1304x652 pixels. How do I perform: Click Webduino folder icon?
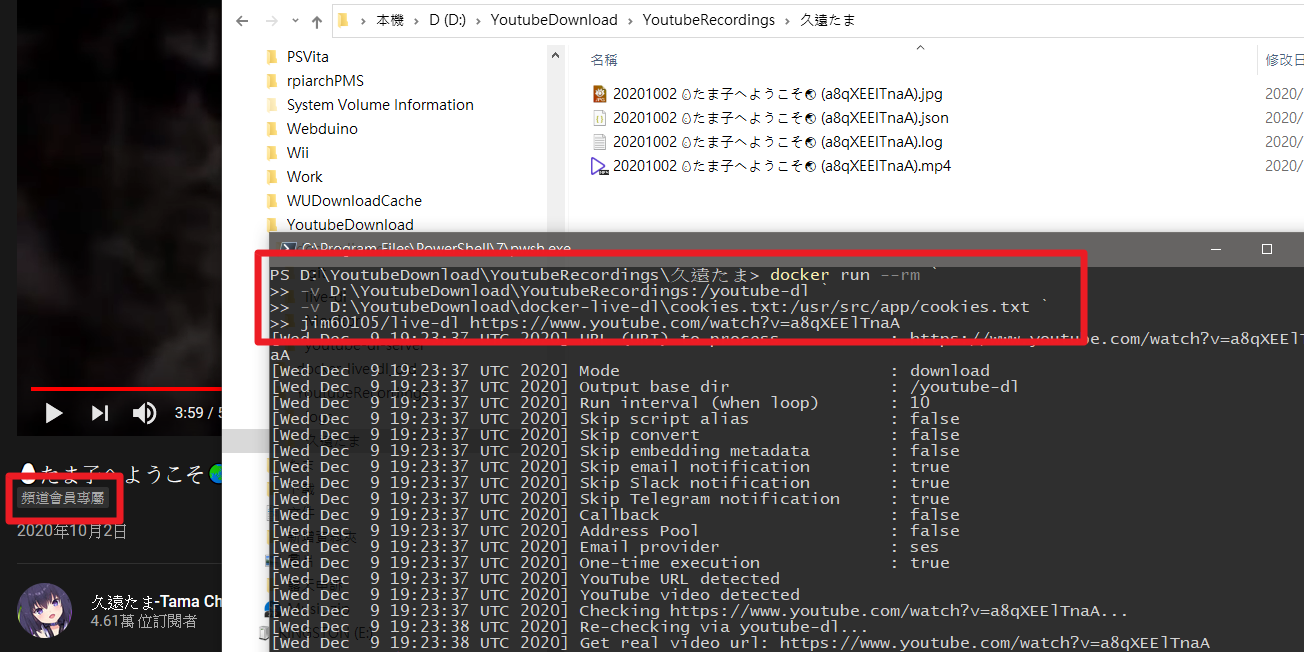[272, 129]
